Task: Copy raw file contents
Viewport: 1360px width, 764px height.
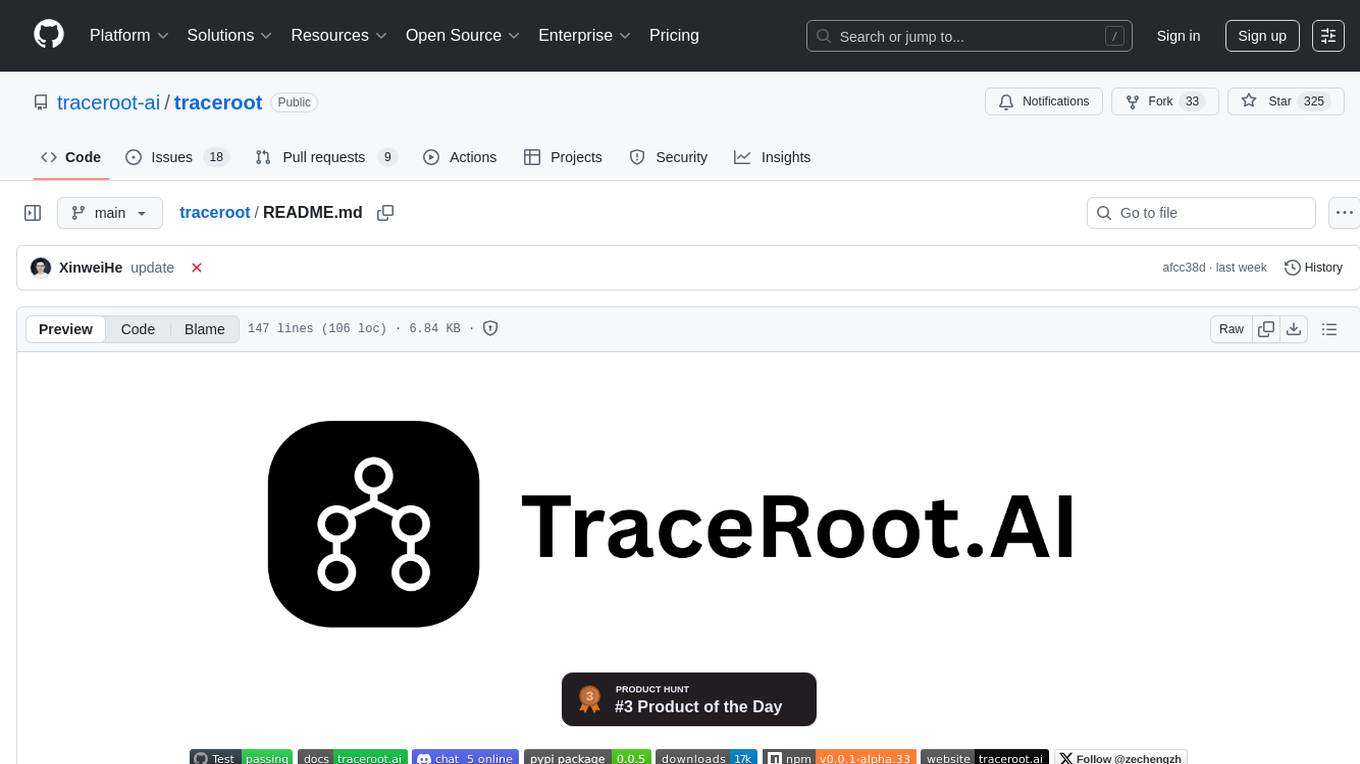Action: [x=1266, y=329]
